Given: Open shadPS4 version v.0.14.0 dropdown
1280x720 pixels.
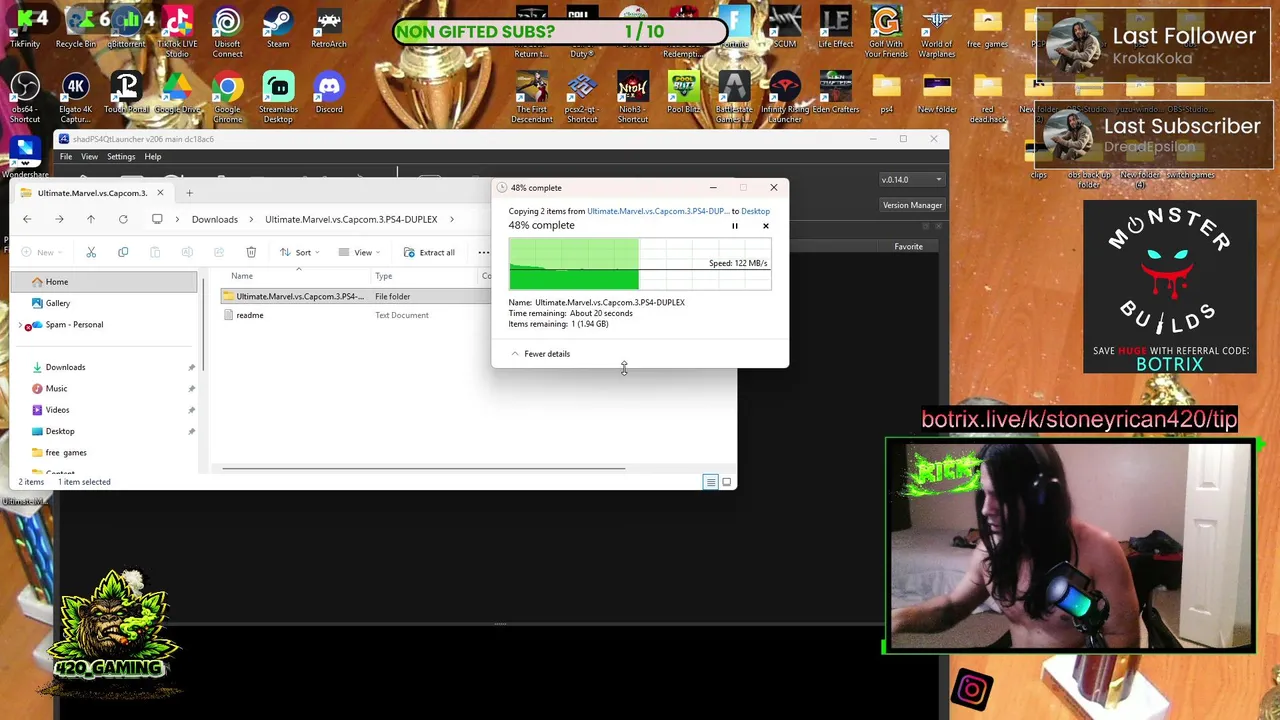Looking at the screenshot, I should coord(911,179).
